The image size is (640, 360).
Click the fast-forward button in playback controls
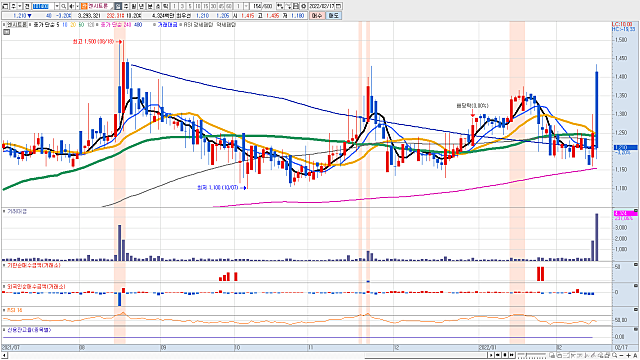(511, 355)
